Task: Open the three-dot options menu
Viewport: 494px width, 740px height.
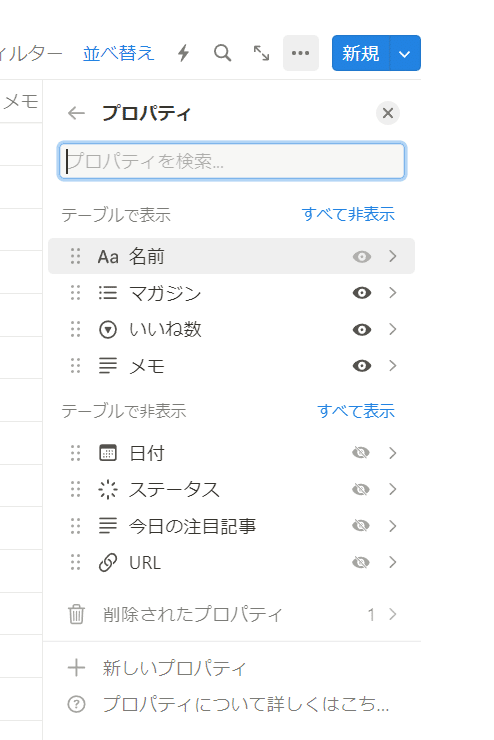Action: coord(301,53)
